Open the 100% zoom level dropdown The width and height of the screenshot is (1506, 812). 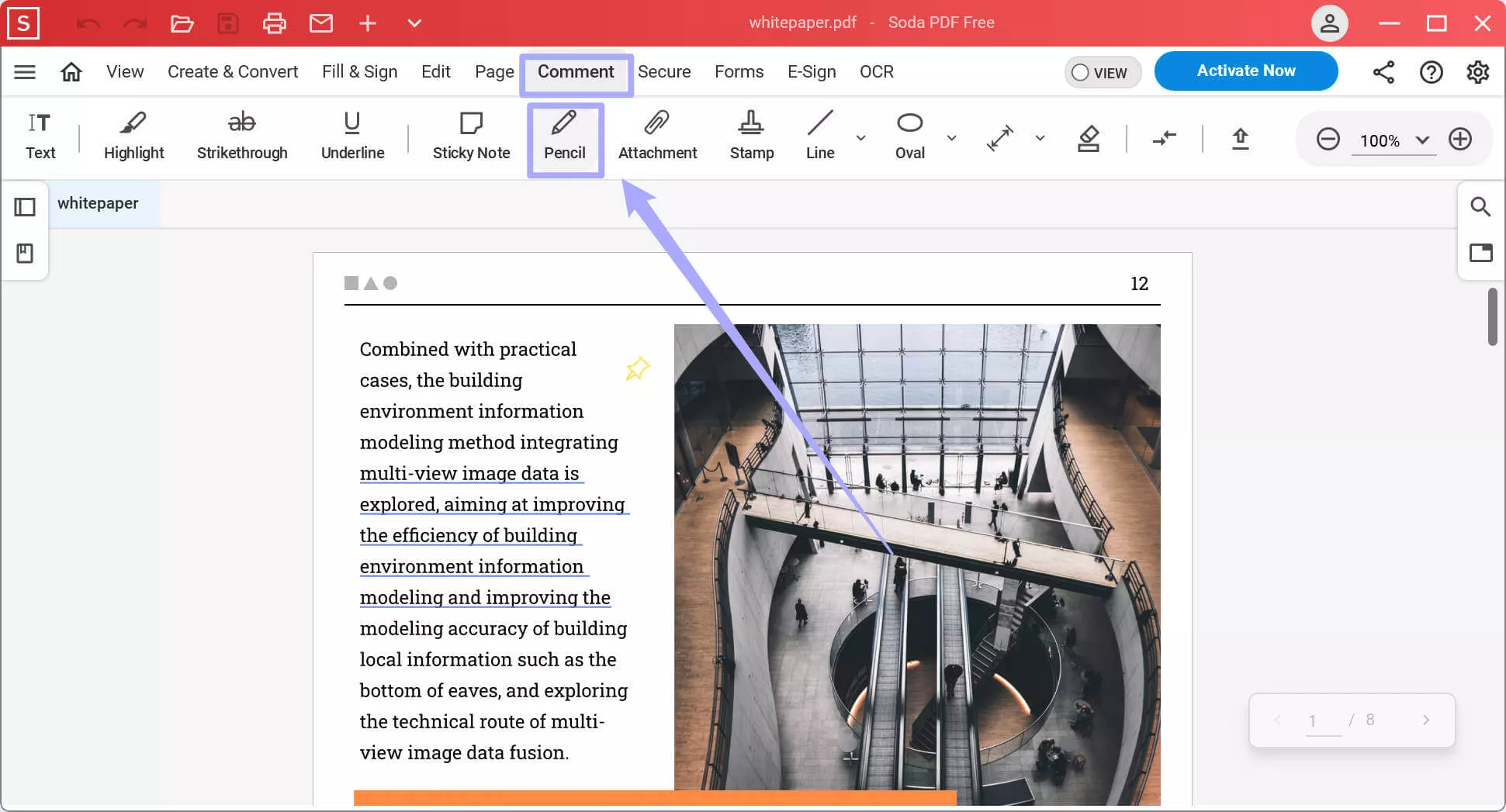coord(1421,140)
